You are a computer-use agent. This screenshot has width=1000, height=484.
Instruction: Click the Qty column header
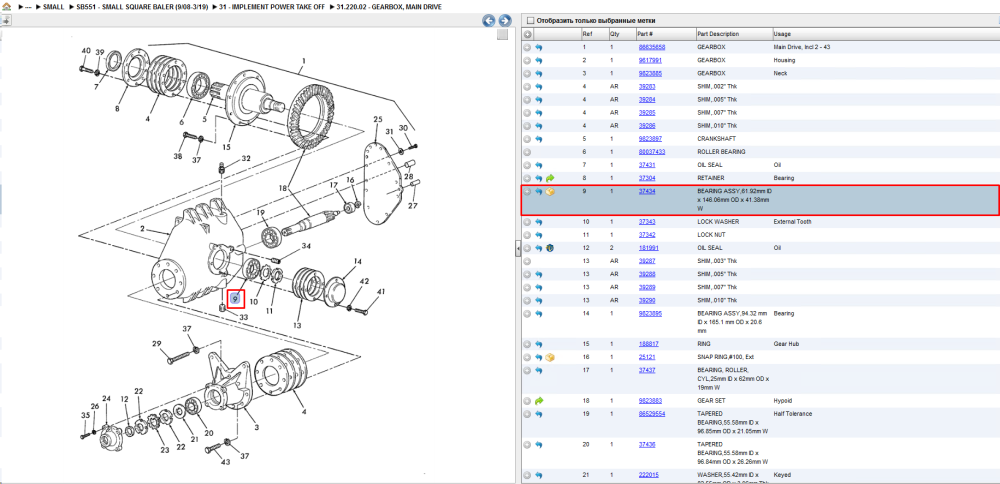pos(615,34)
